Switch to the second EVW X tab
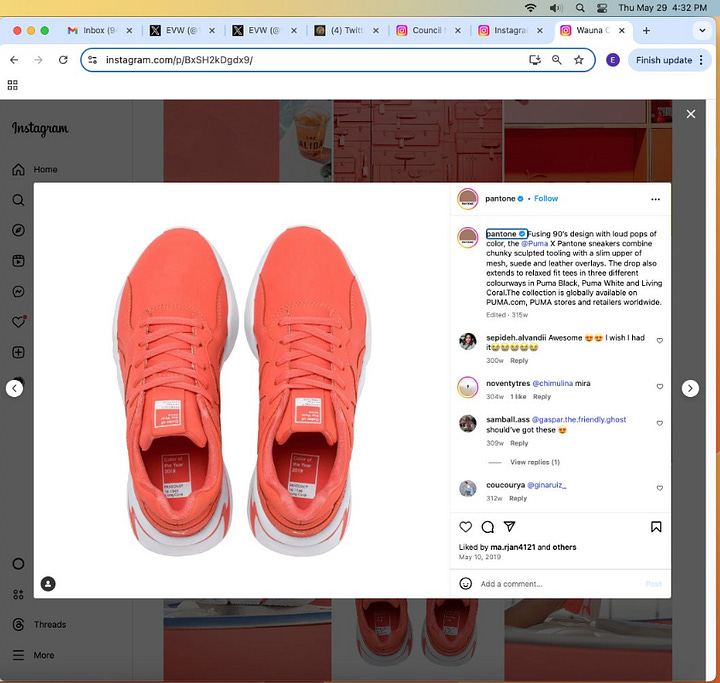This screenshot has width=720, height=683. click(x=265, y=30)
